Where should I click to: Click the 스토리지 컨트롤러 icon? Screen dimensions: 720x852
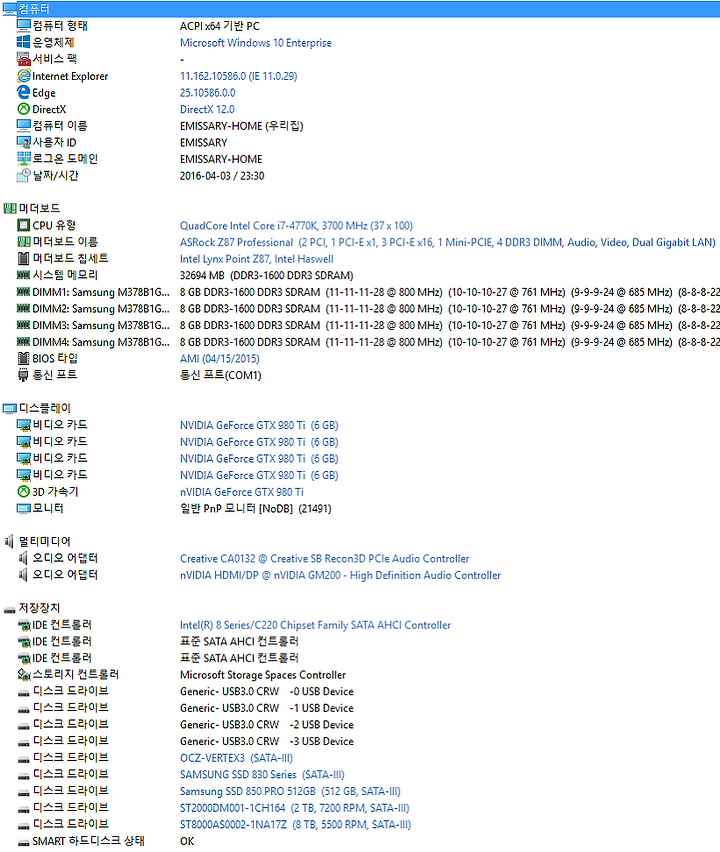[x=23, y=675]
